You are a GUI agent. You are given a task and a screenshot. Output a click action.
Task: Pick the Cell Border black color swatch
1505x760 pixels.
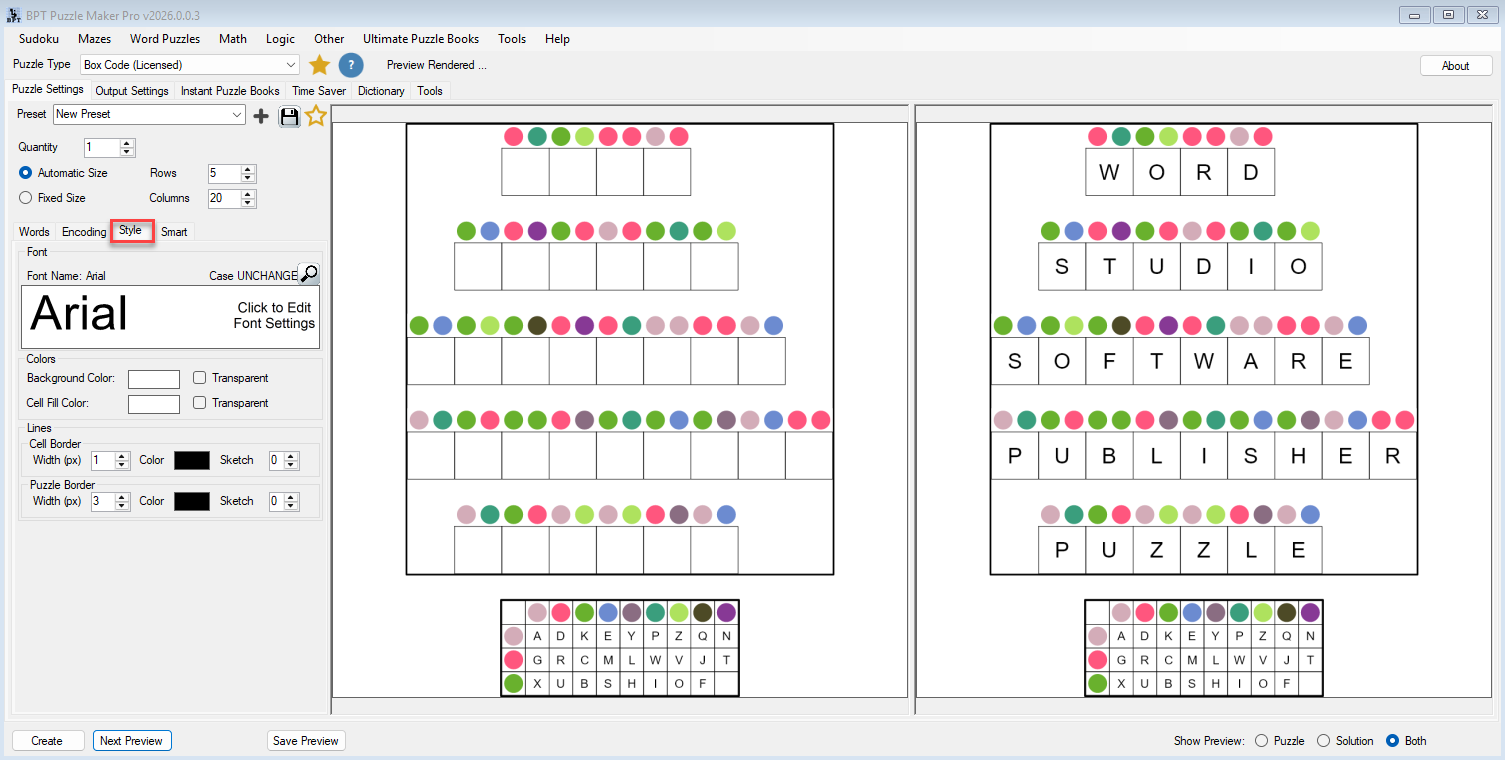[192, 460]
